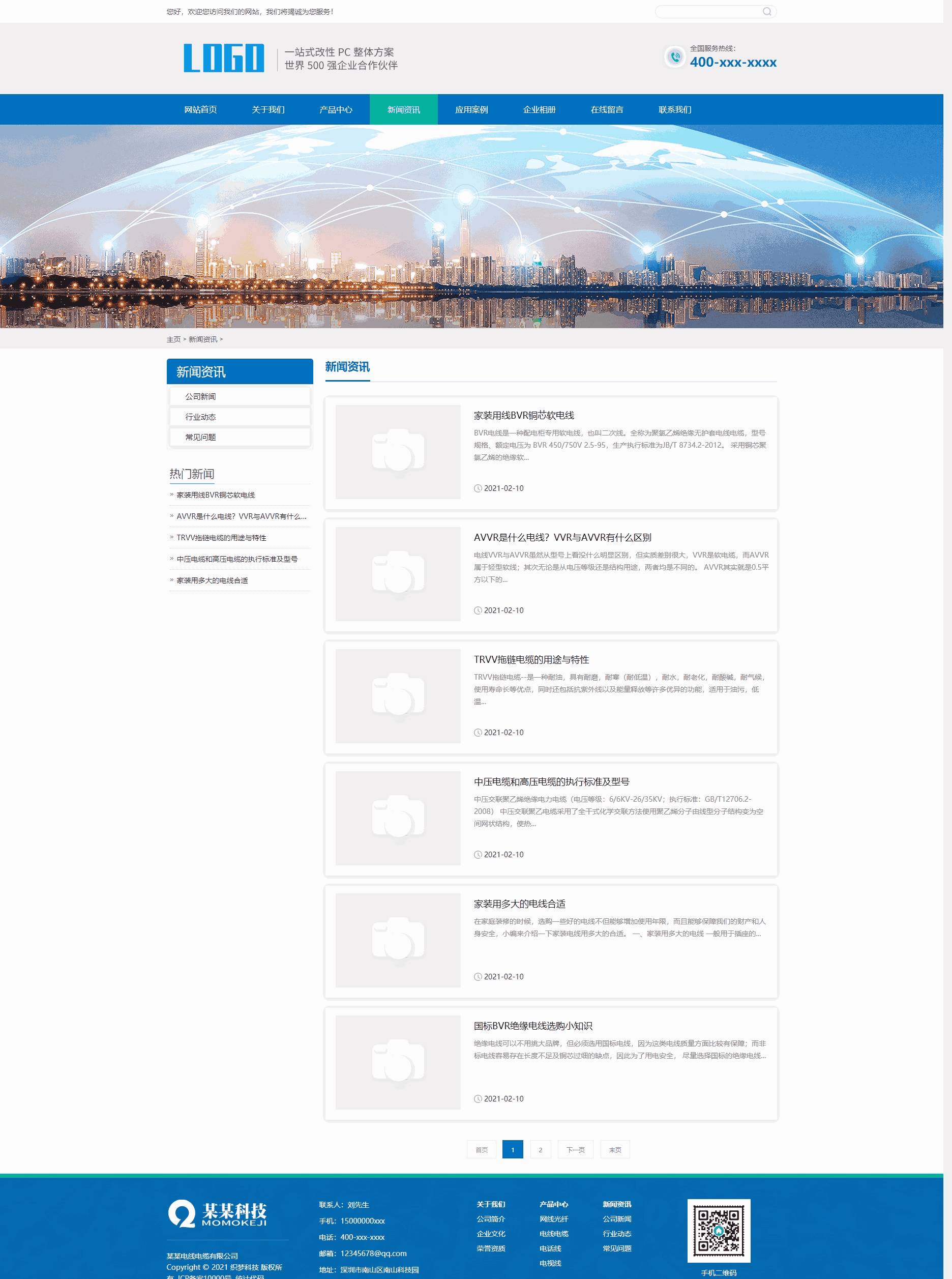The width and height of the screenshot is (952, 1279).
Task: Open thumbnail of 国标BVR绝缘电线 article
Action: [x=398, y=1062]
